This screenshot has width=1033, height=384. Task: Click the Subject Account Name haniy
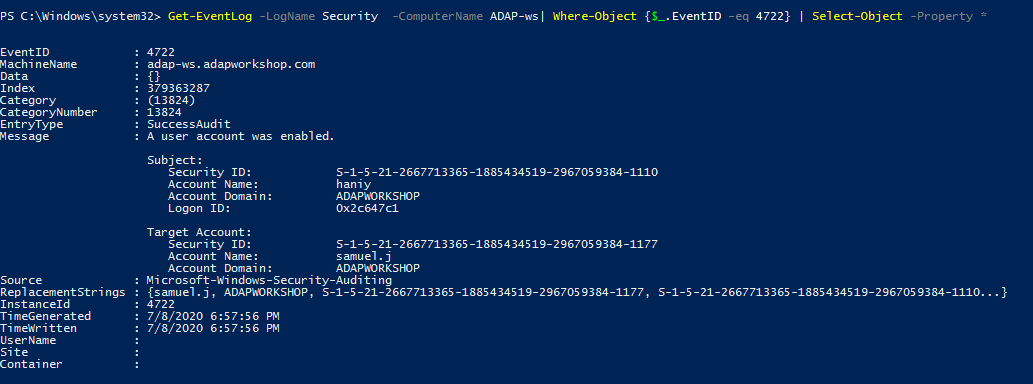[x=354, y=184]
